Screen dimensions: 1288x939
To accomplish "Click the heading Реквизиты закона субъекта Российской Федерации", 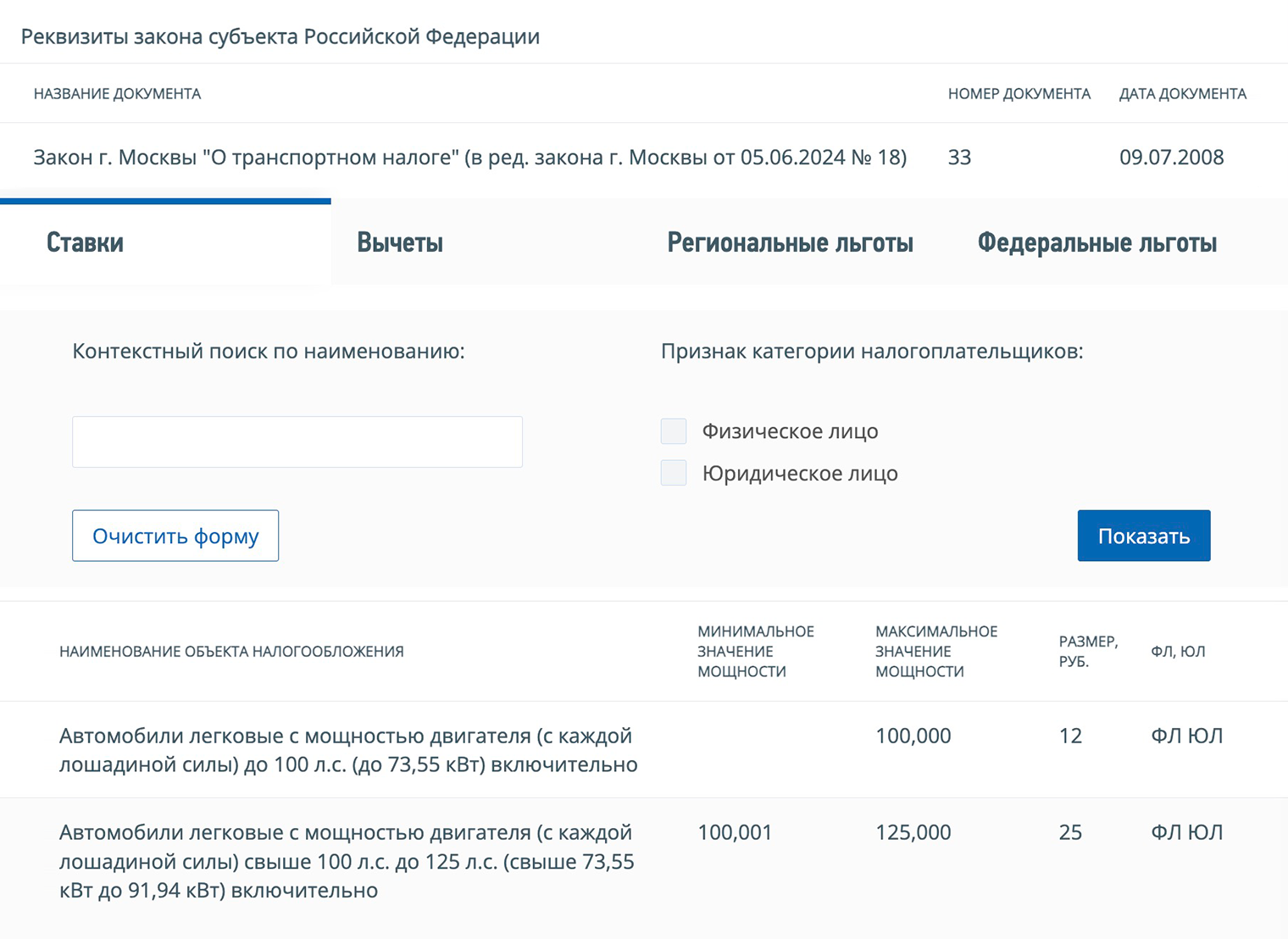I will pyautogui.click(x=280, y=36).
